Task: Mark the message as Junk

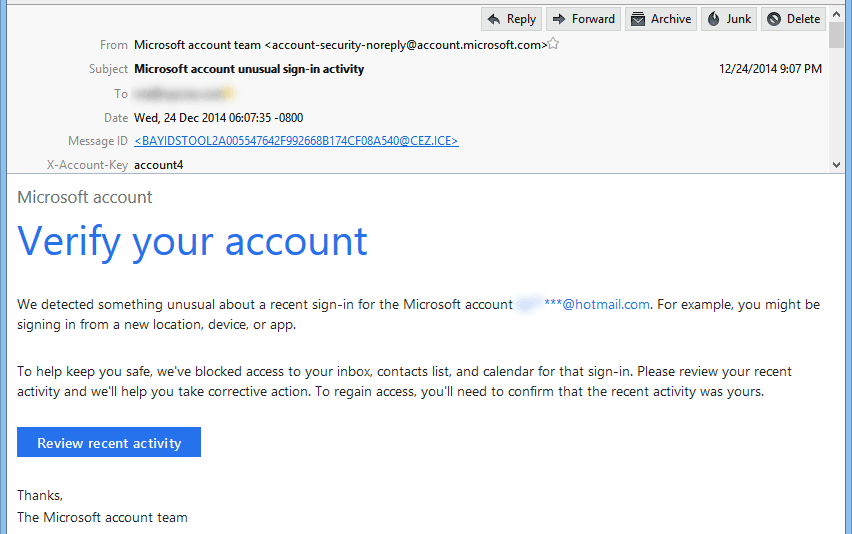Action: click(x=728, y=19)
